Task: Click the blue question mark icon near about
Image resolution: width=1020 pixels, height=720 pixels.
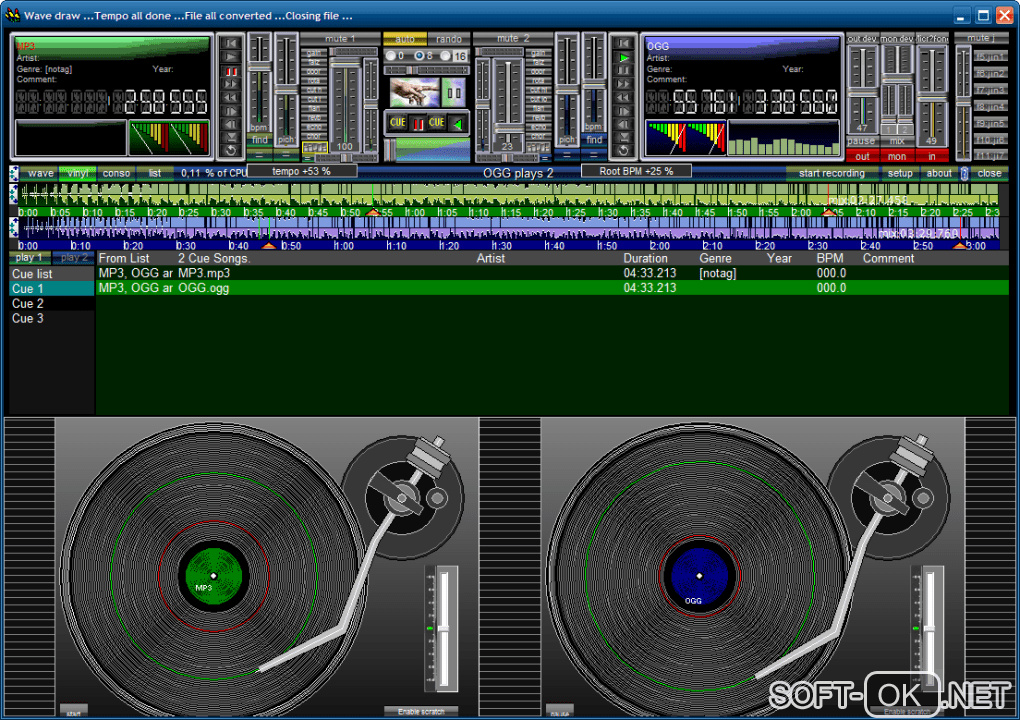Action: pyautogui.click(x=965, y=173)
